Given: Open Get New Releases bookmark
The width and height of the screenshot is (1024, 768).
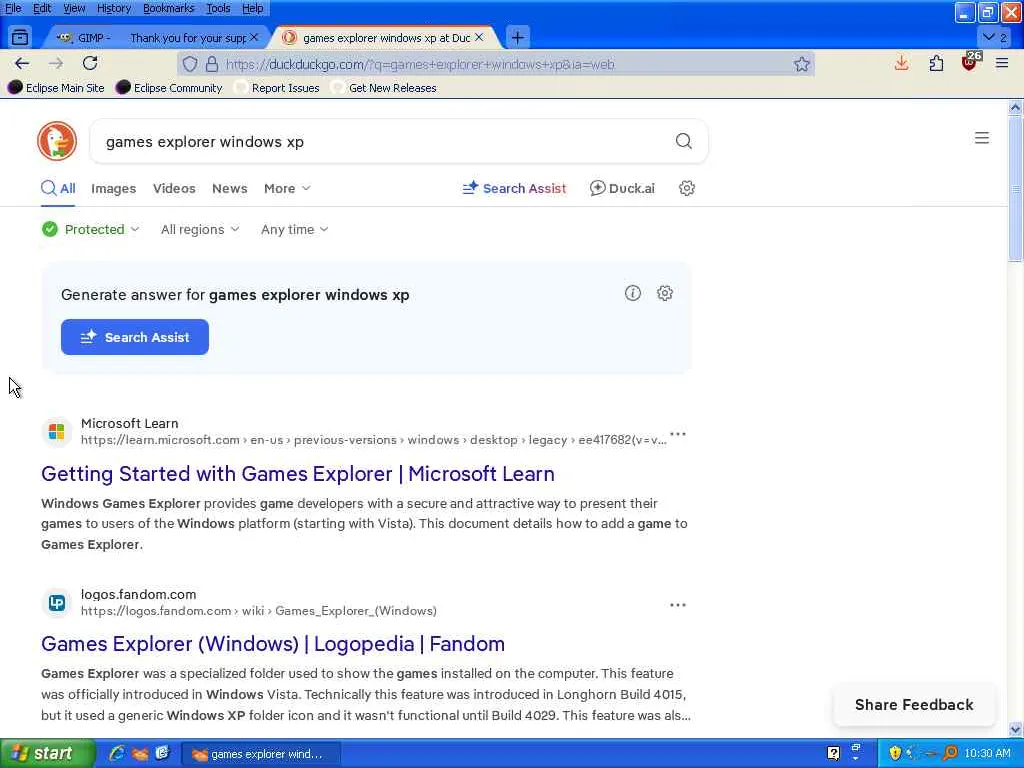Looking at the screenshot, I should (384, 88).
